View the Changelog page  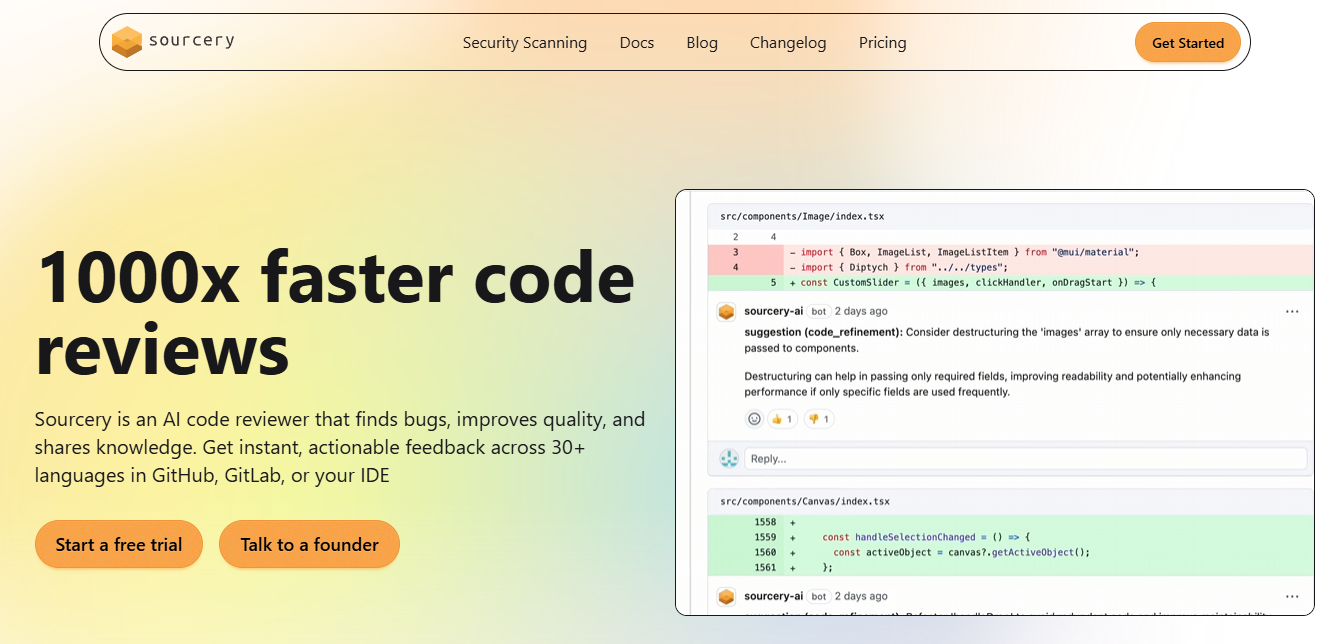point(788,43)
